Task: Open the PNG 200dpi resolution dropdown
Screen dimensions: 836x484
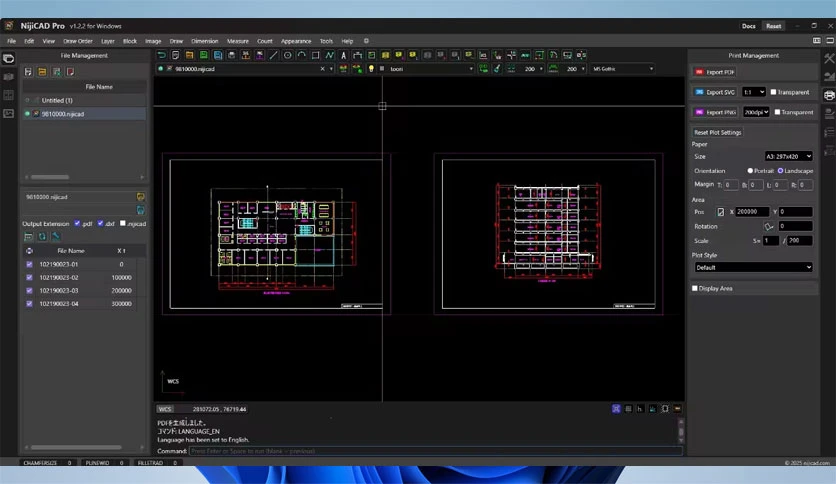Action: pos(756,112)
